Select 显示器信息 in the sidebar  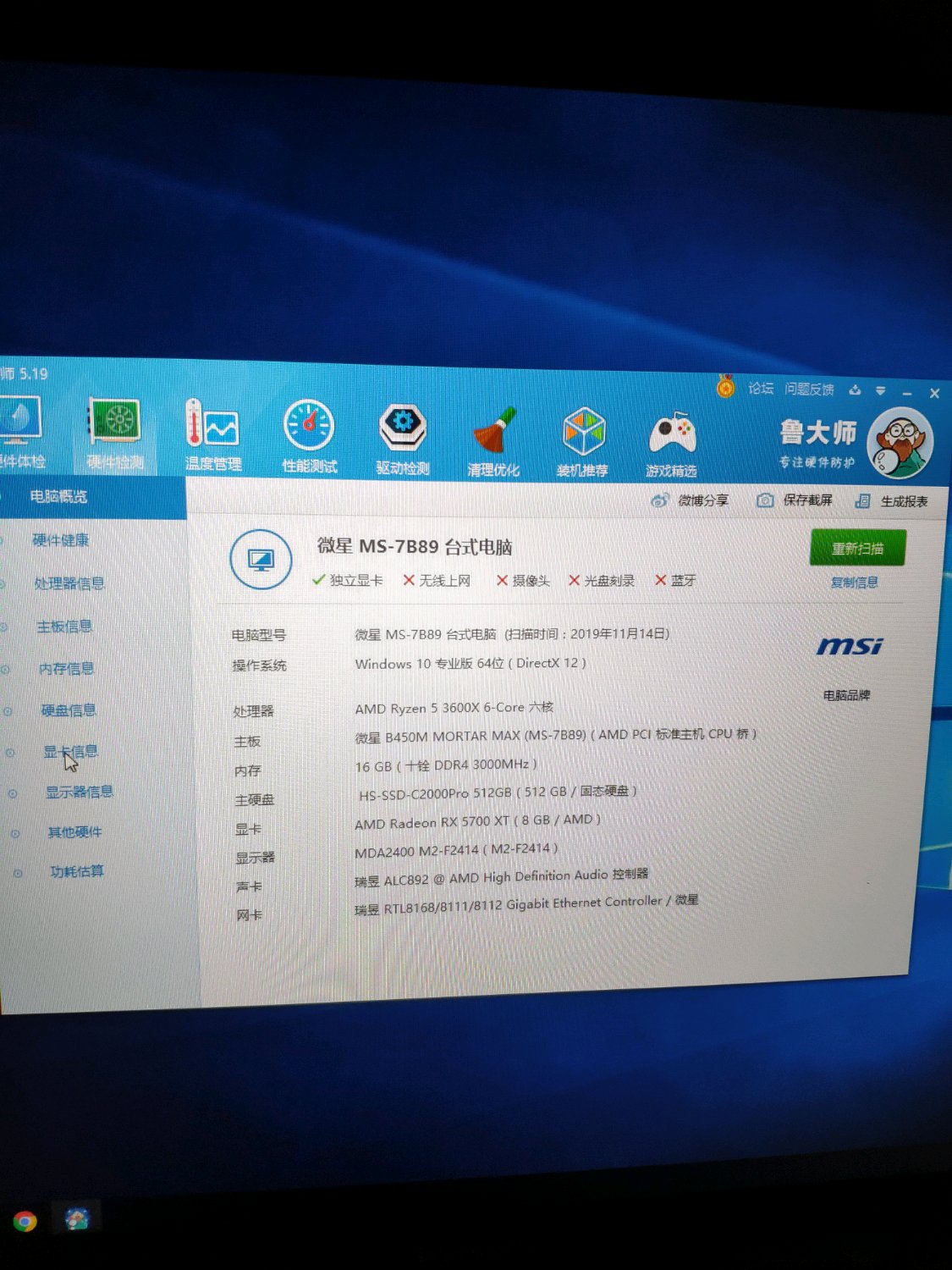point(79,792)
